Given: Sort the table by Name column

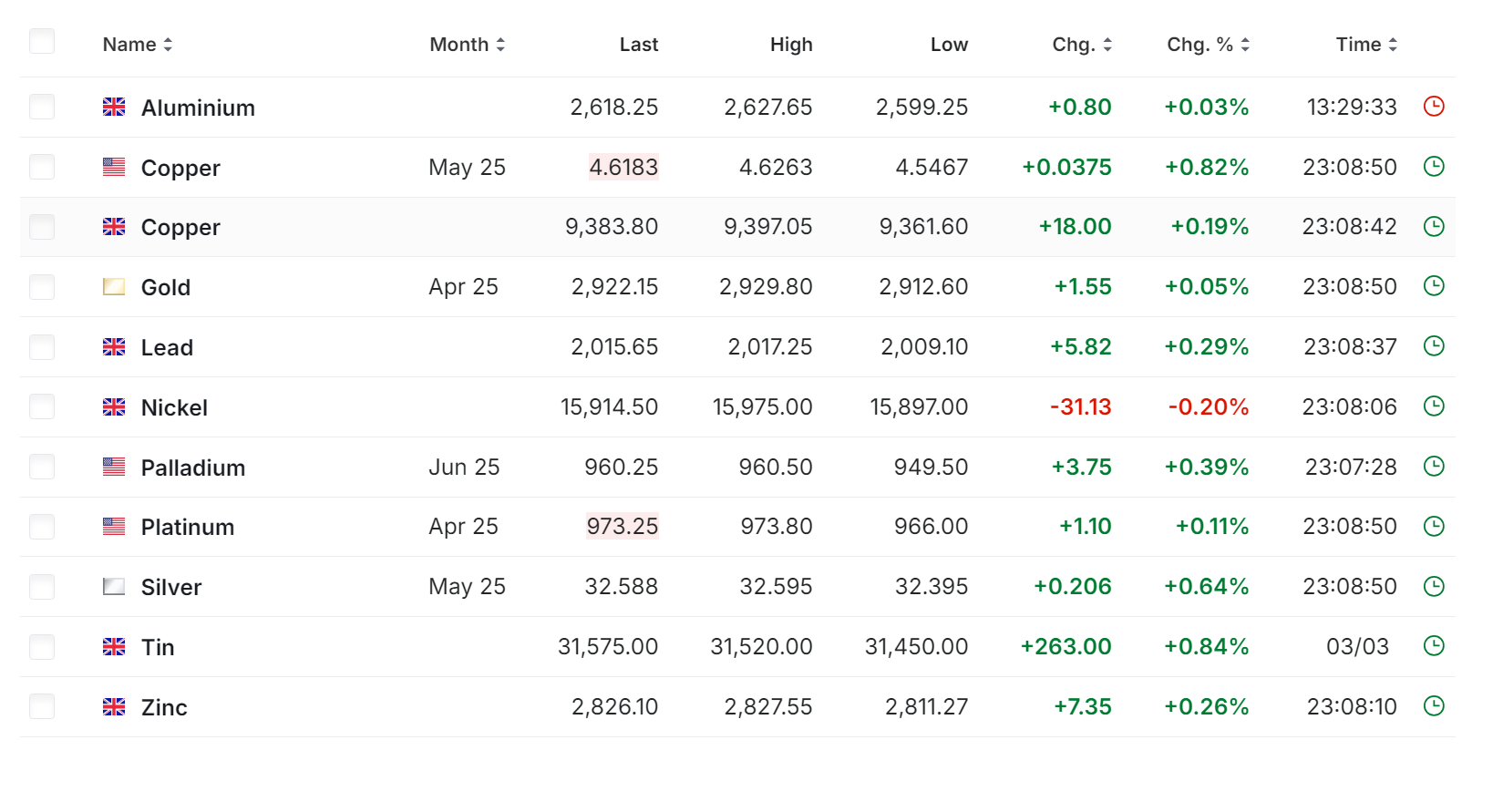Looking at the screenshot, I should pos(138,45).
